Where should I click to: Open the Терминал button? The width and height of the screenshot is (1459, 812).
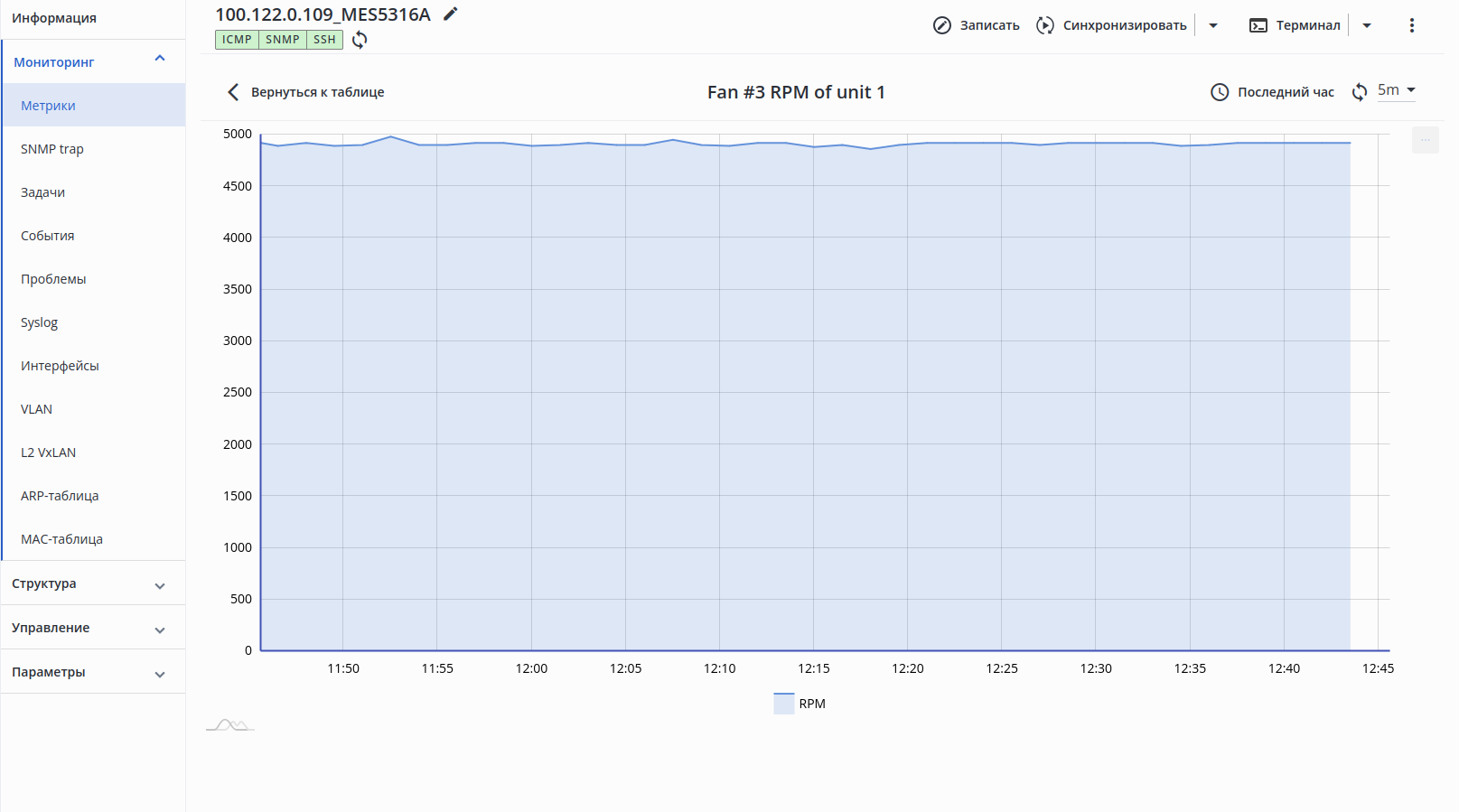[1295, 25]
